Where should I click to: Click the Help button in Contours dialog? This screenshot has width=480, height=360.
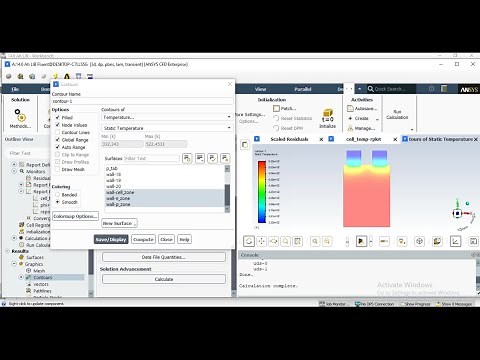point(184,239)
